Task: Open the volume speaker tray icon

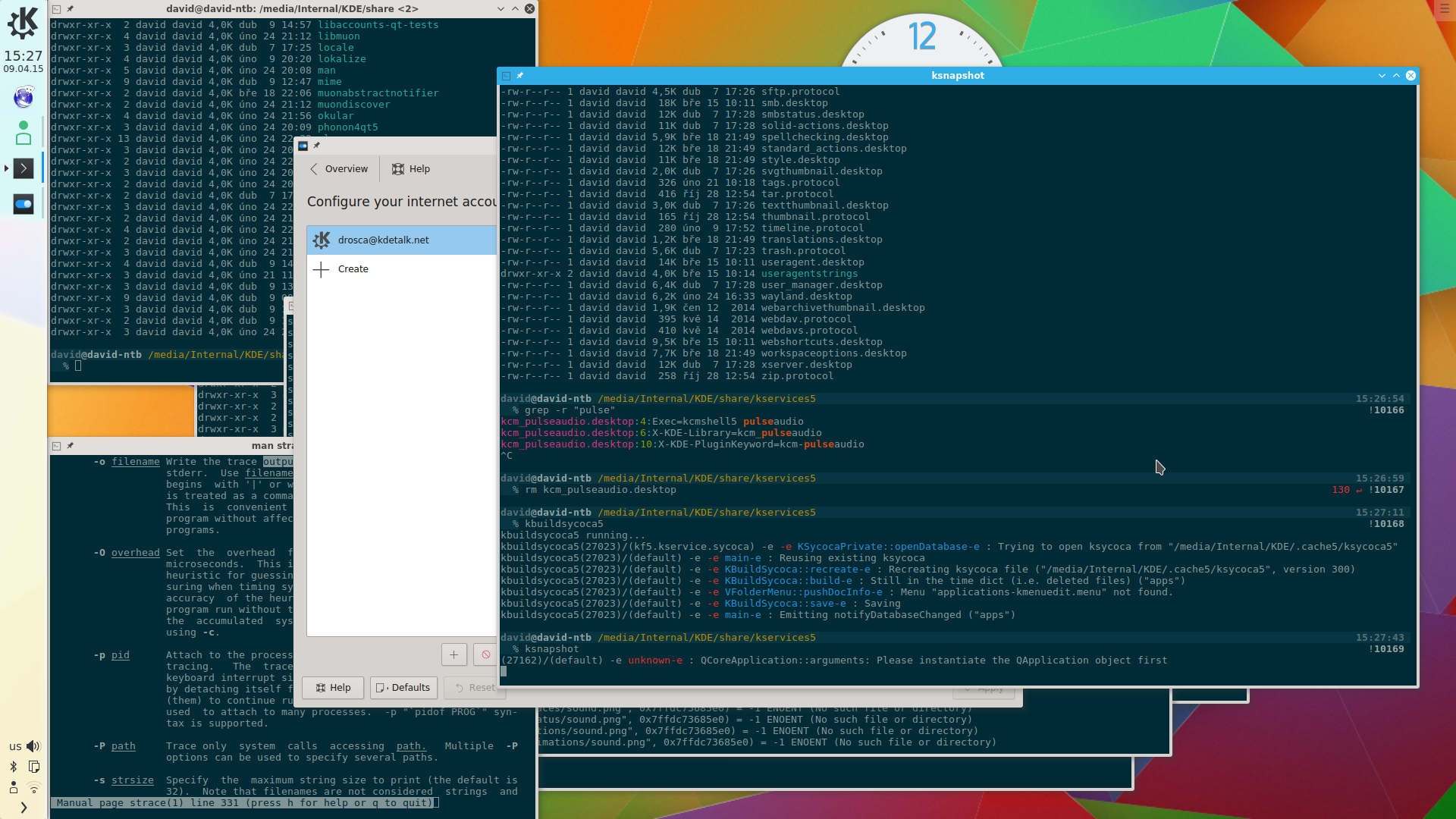Action: 33,746
